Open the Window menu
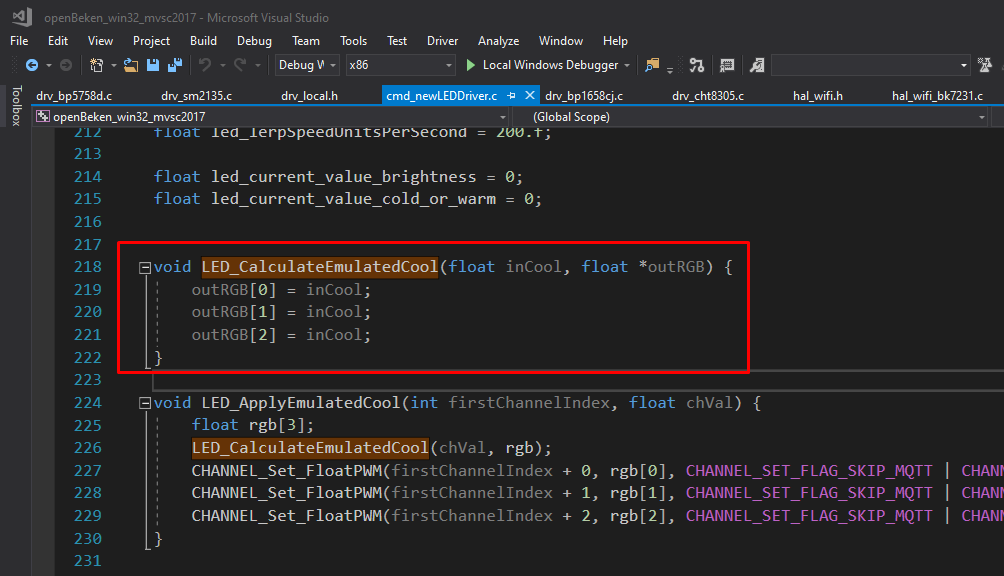This screenshot has height=576, width=1004. 561,41
